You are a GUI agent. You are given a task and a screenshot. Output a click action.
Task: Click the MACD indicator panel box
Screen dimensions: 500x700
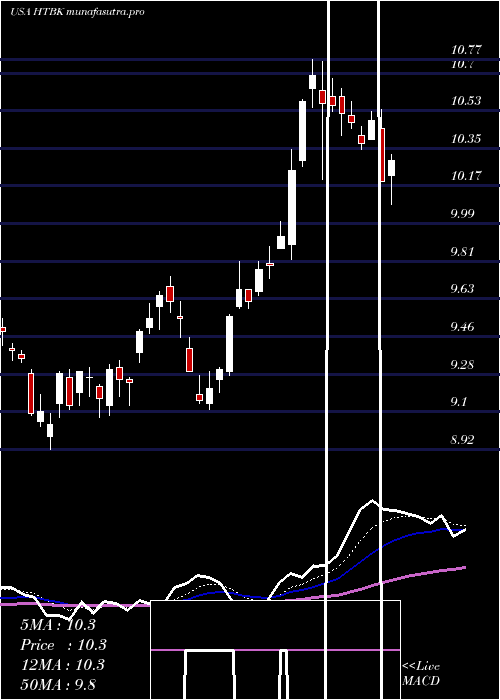point(275,650)
